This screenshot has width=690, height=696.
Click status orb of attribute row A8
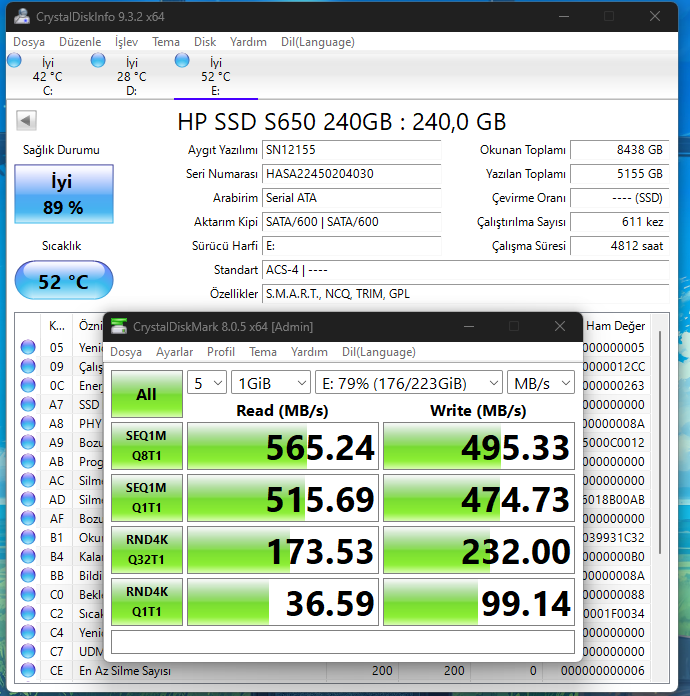(x=28, y=423)
